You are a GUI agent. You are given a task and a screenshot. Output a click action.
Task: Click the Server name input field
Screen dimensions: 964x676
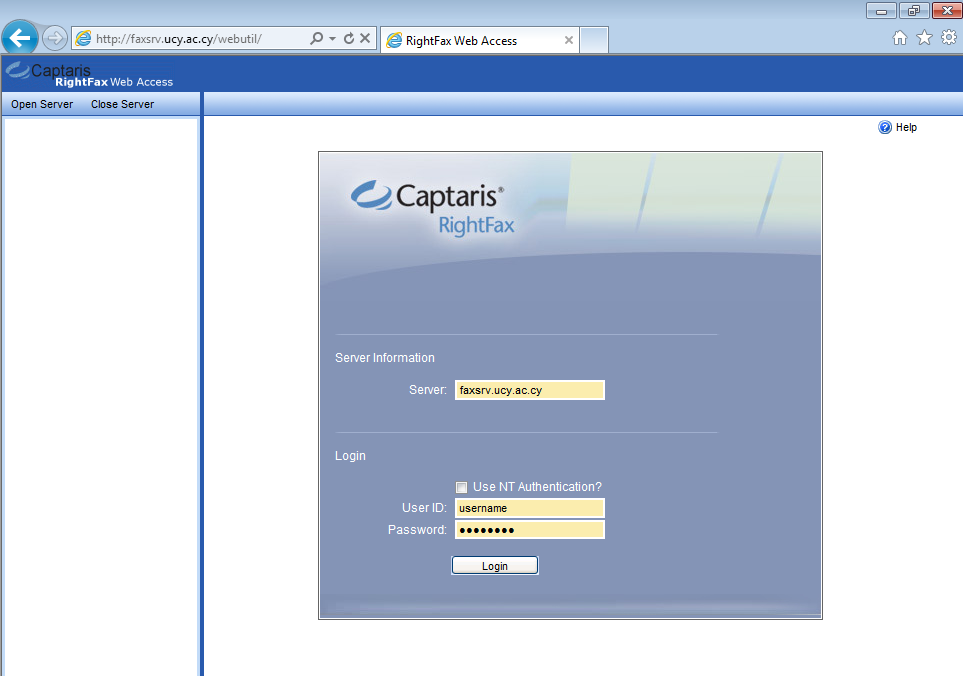[530, 390]
